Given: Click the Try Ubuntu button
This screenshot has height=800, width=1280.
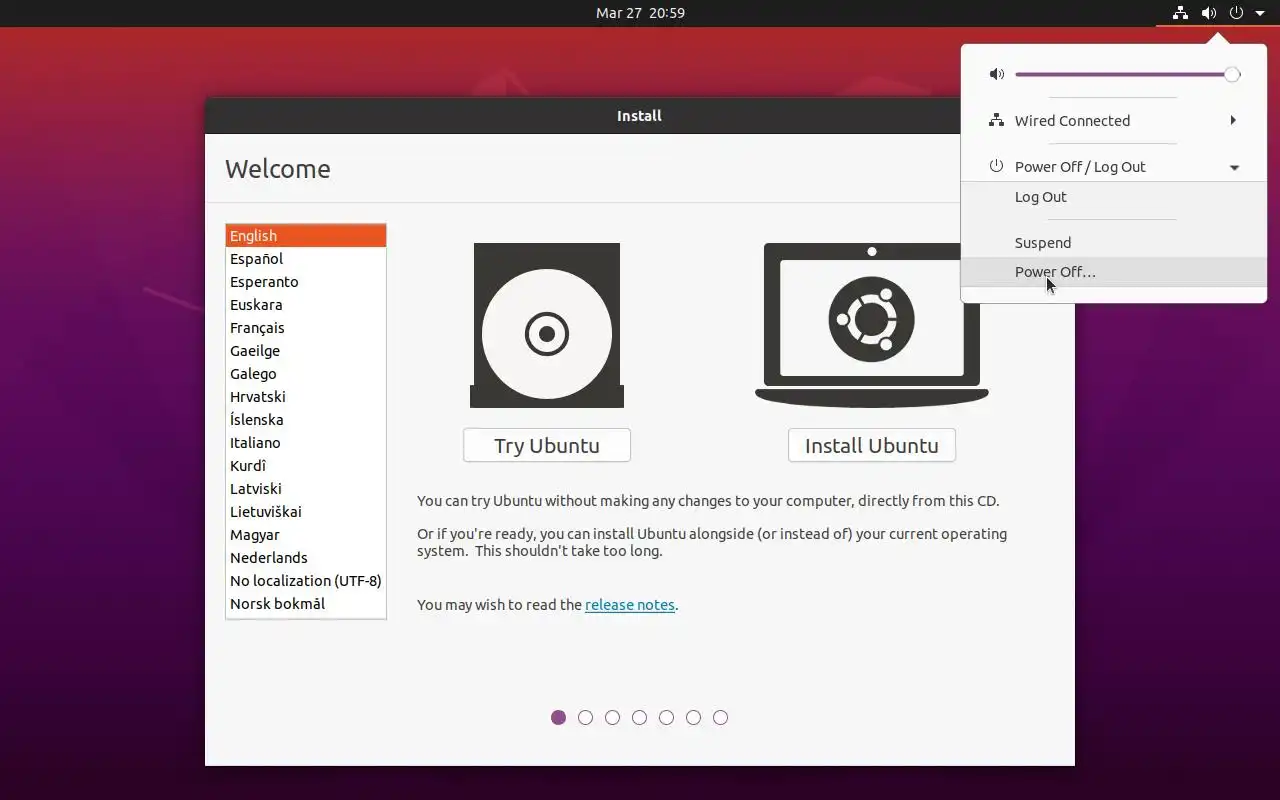Looking at the screenshot, I should [547, 445].
